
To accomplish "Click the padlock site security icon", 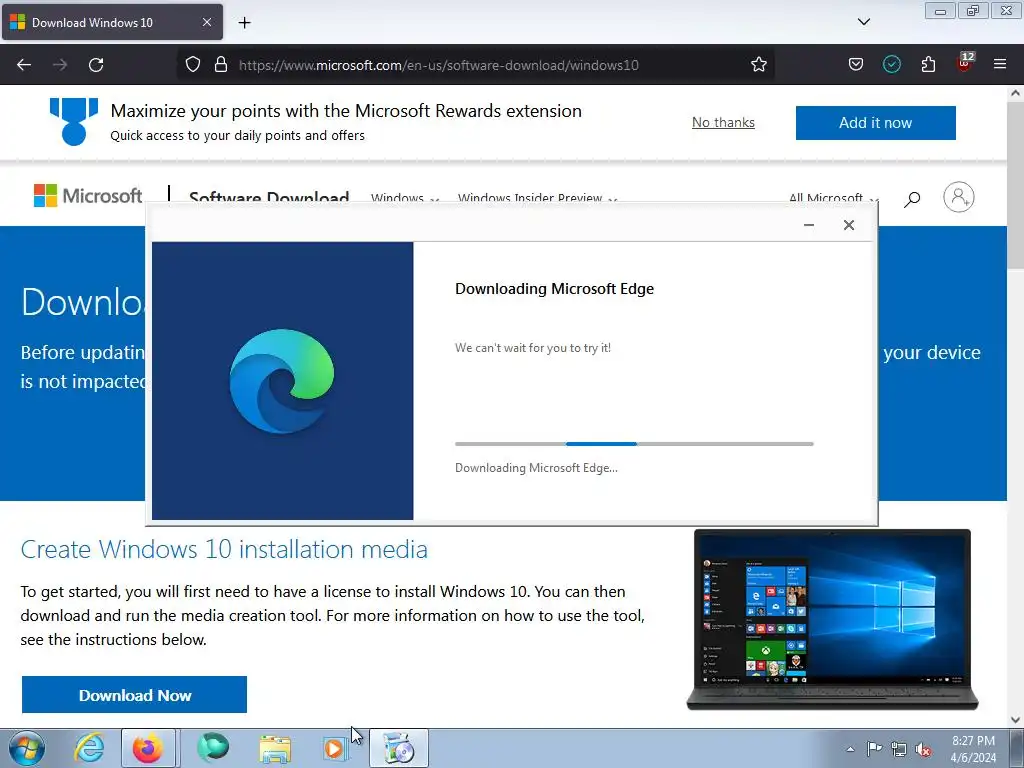I will click(x=221, y=65).
